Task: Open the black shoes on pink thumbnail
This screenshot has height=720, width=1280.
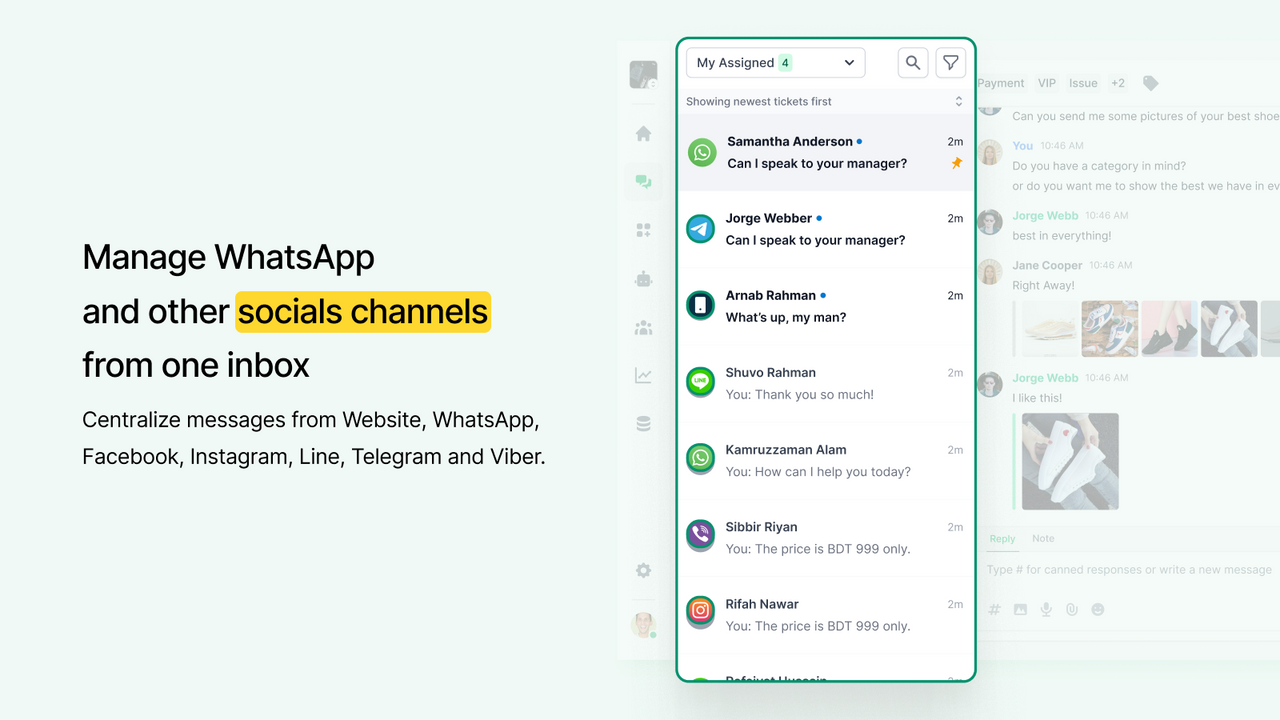Action: pyautogui.click(x=1169, y=329)
